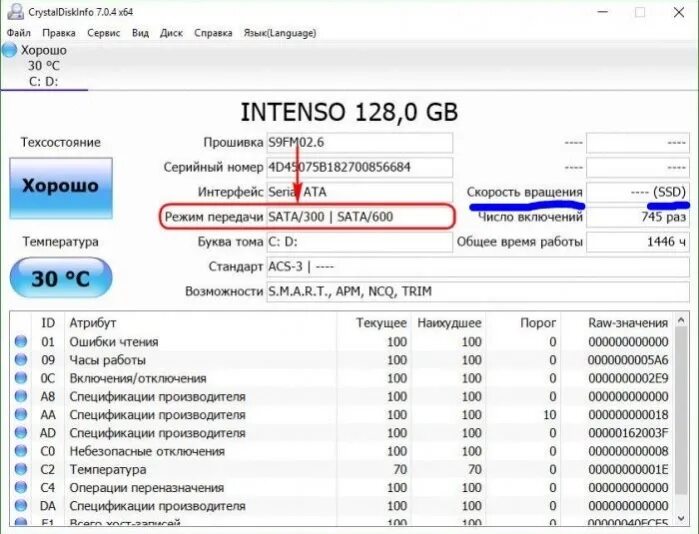This screenshot has height=534, width=699.
Task: Click the CrystalDiskInfo app icon in the title bar
Action: pyautogui.click(x=15, y=11)
